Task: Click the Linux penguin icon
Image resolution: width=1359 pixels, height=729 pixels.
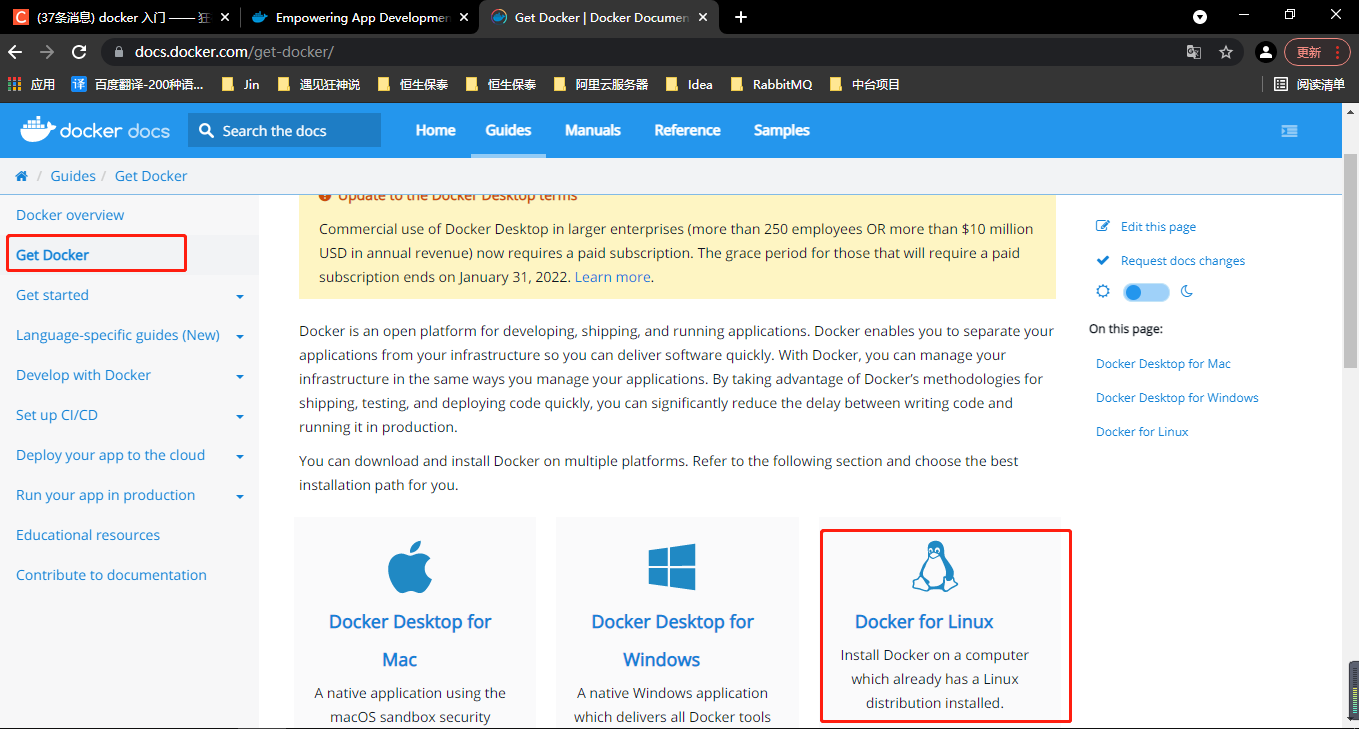Action: (934, 566)
